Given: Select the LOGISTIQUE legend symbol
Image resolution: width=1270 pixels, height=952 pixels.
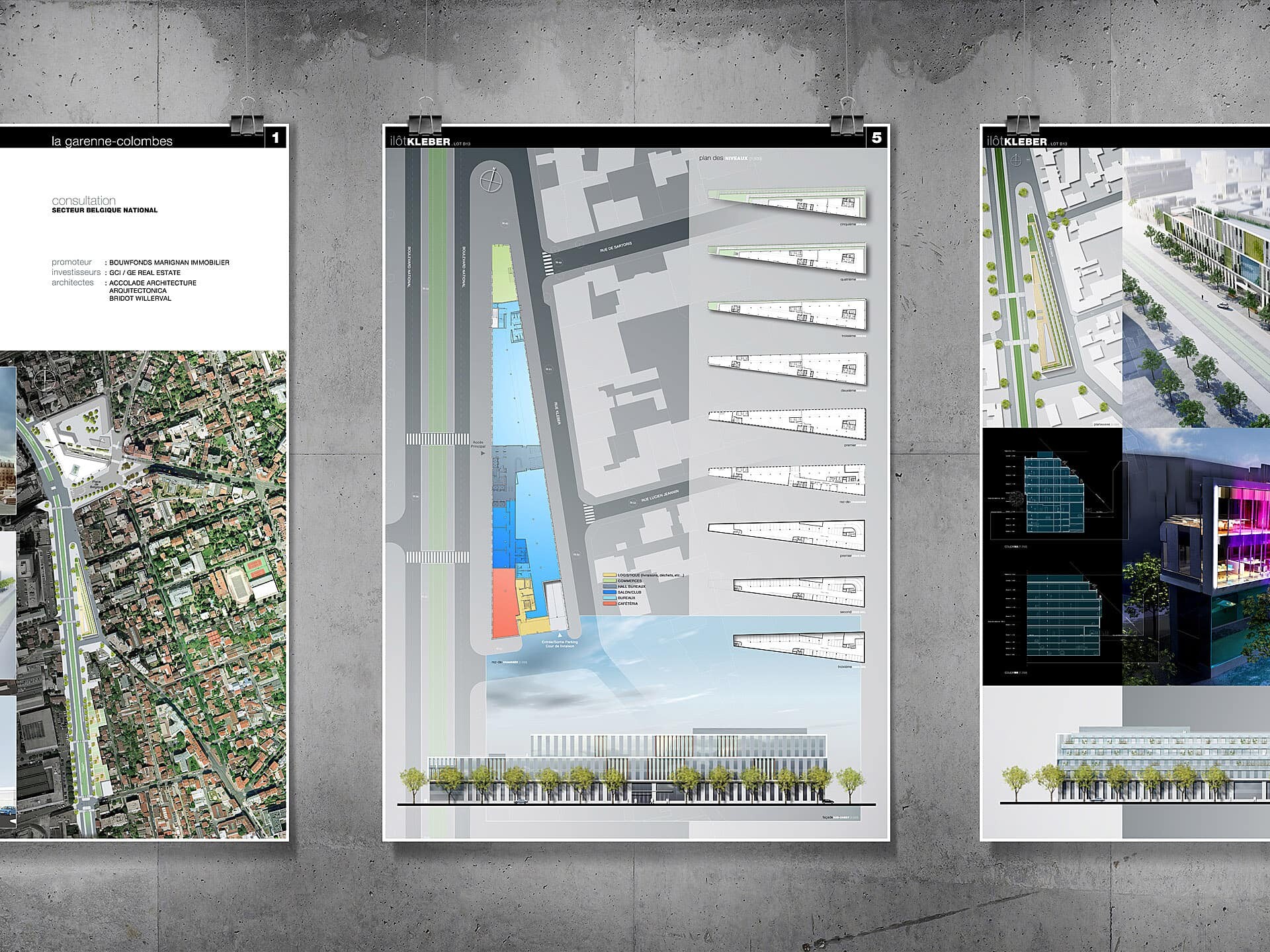Looking at the screenshot, I should click(x=609, y=575).
